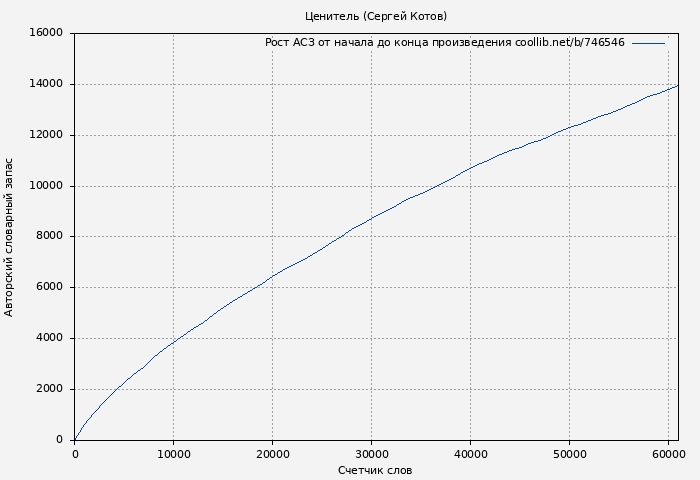
Task: Click the 30000 x-axis tick label
Action: click(x=371, y=454)
